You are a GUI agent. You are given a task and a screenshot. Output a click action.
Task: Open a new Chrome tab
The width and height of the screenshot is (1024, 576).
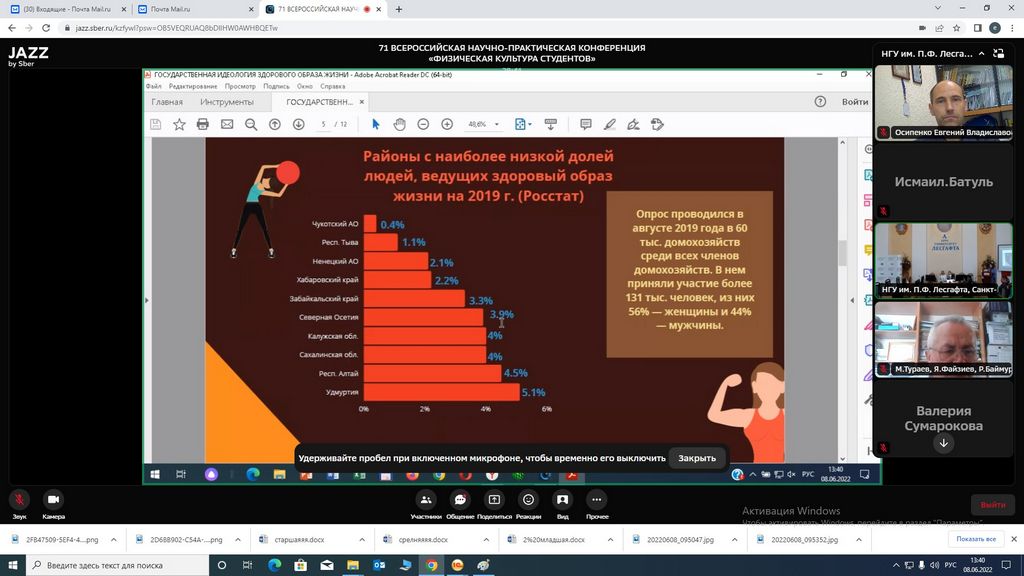coord(399,9)
